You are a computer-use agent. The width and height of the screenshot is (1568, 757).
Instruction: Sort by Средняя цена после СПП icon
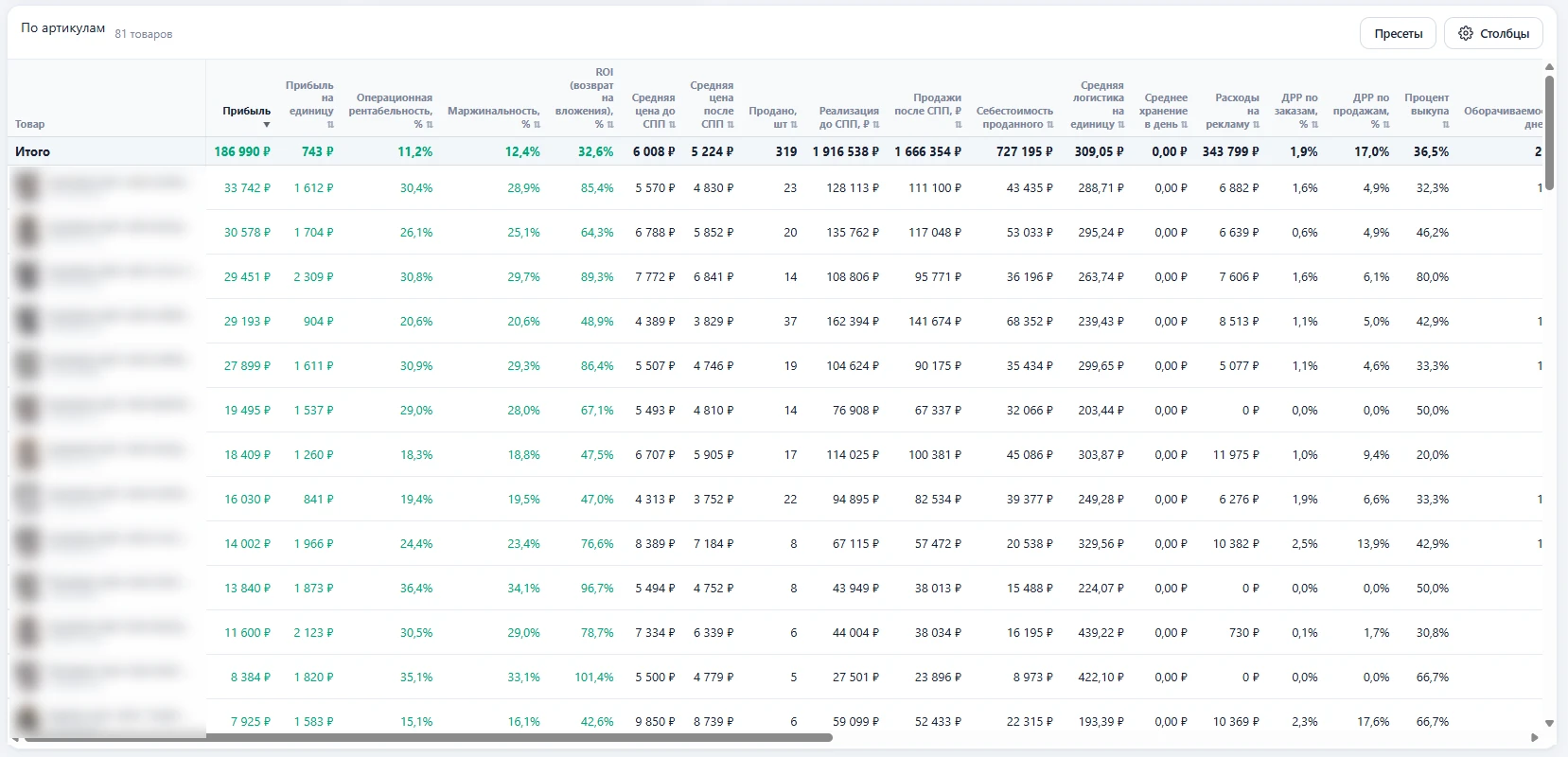pyautogui.click(x=731, y=125)
